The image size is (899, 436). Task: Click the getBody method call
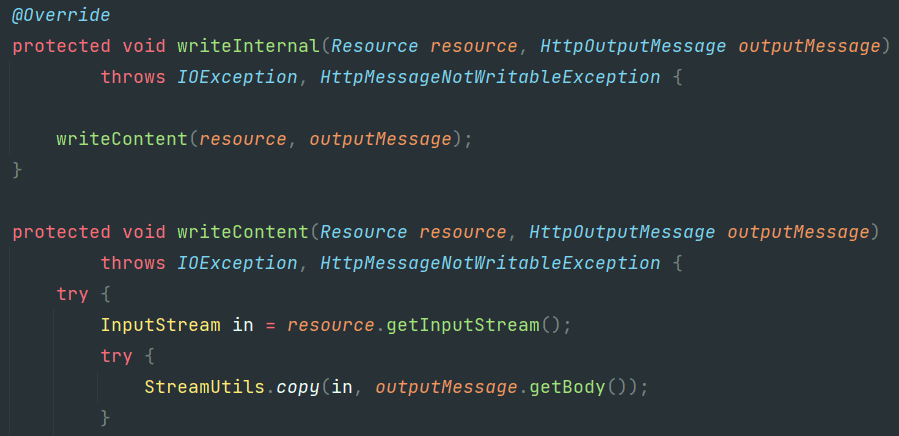(x=567, y=387)
